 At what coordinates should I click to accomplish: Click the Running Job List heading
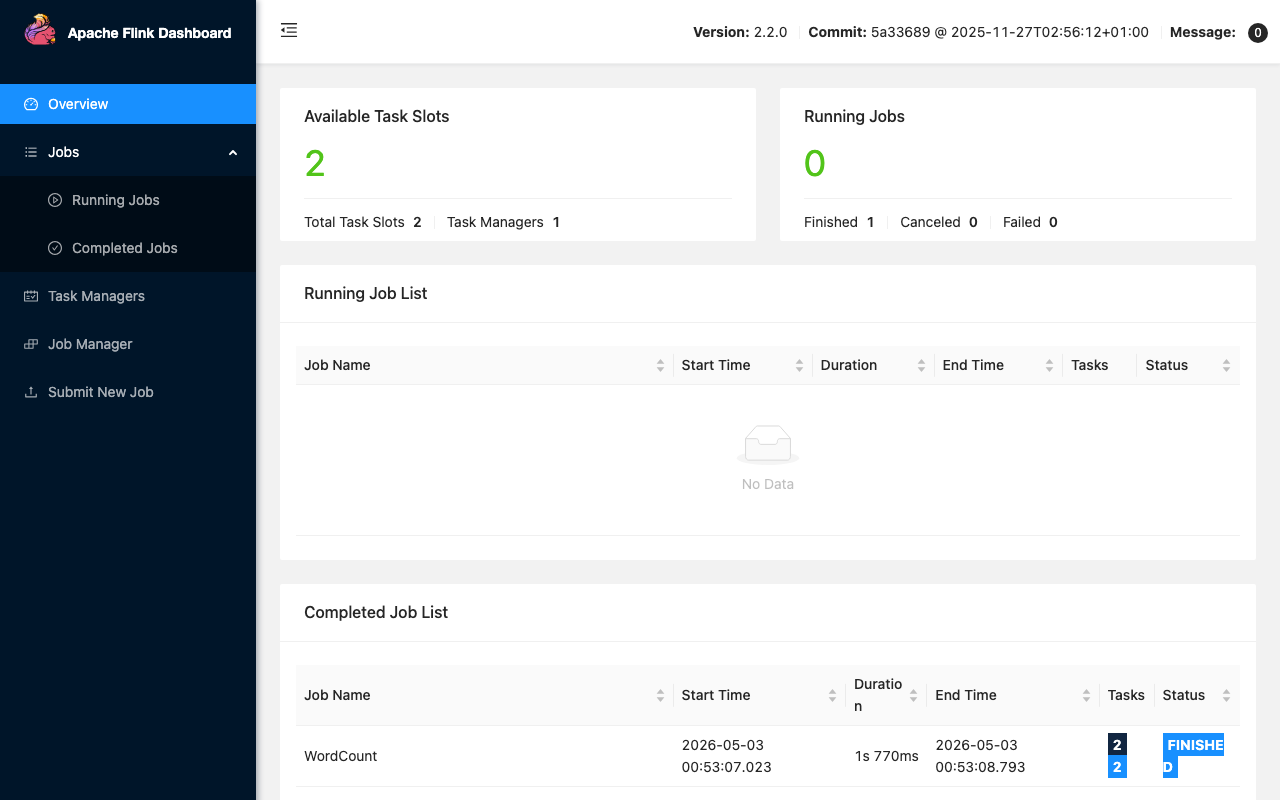pos(365,293)
